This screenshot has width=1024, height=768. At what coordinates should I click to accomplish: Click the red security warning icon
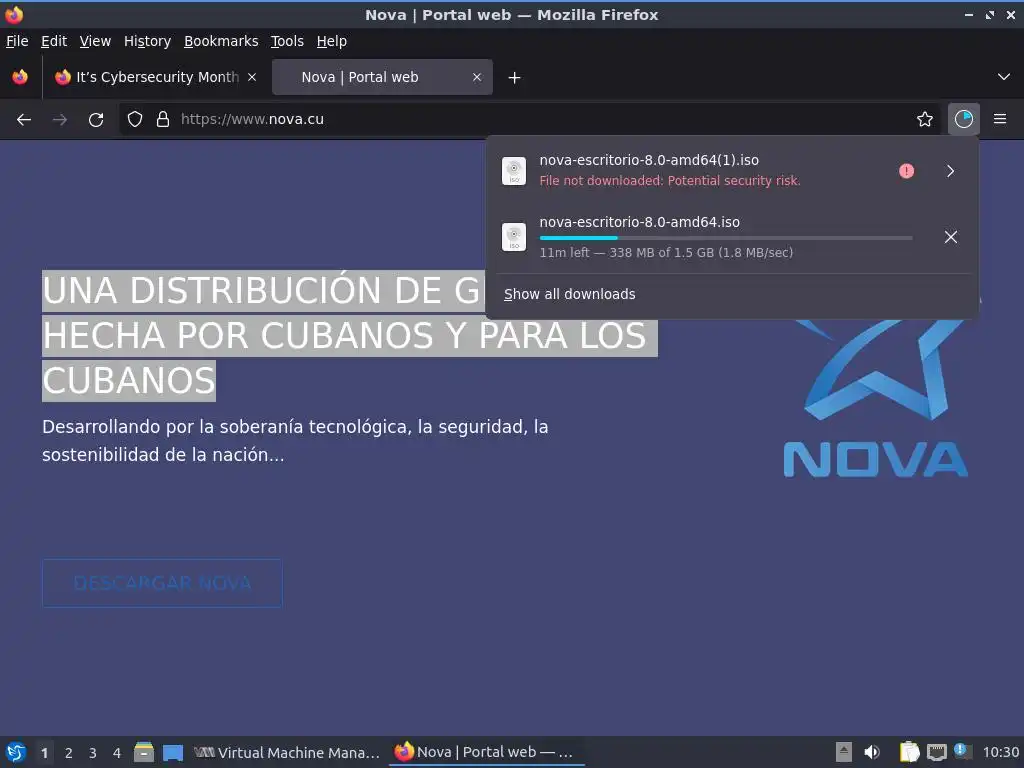click(x=906, y=171)
